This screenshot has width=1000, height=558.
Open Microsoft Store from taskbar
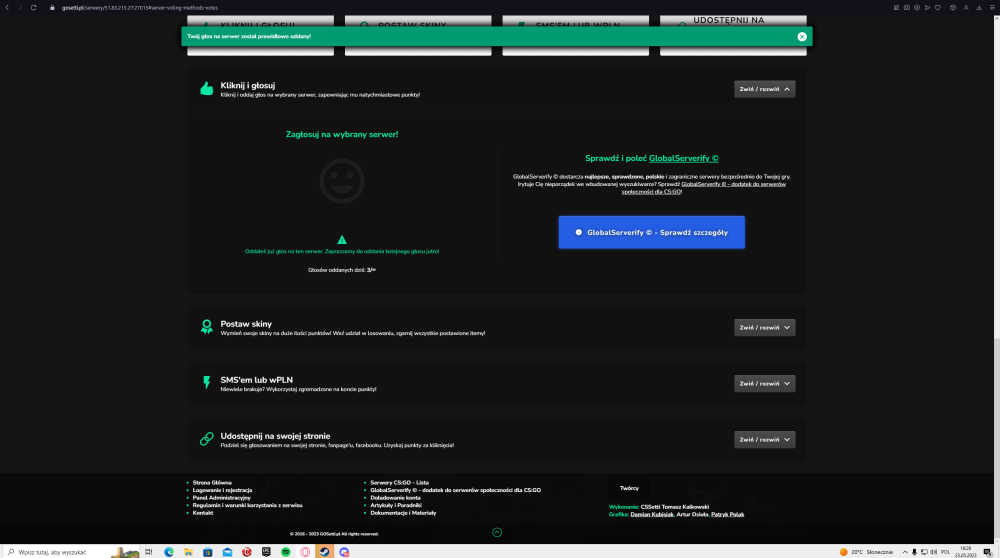coord(208,552)
